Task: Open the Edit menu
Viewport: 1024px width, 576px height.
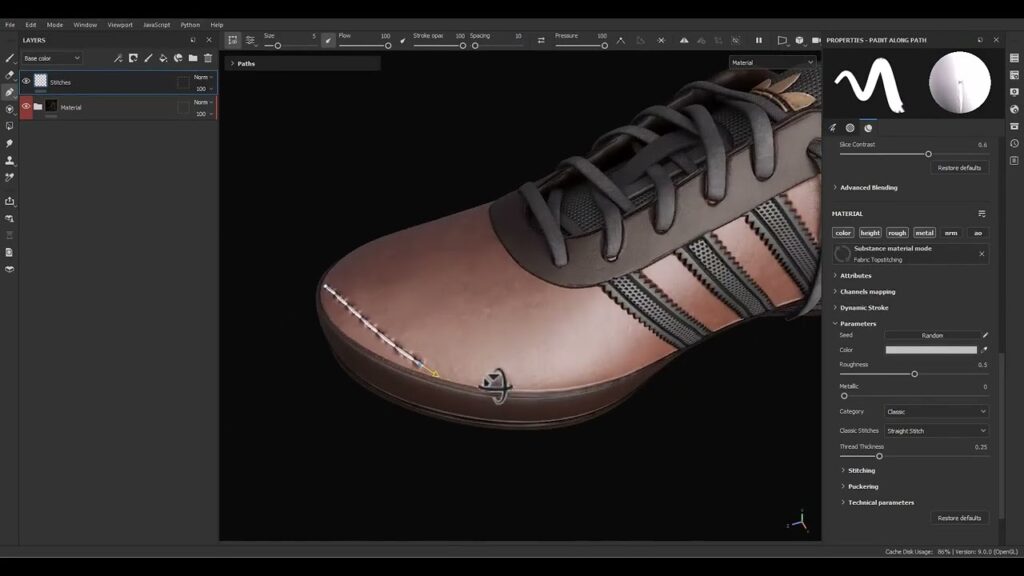Action: point(31,25)
